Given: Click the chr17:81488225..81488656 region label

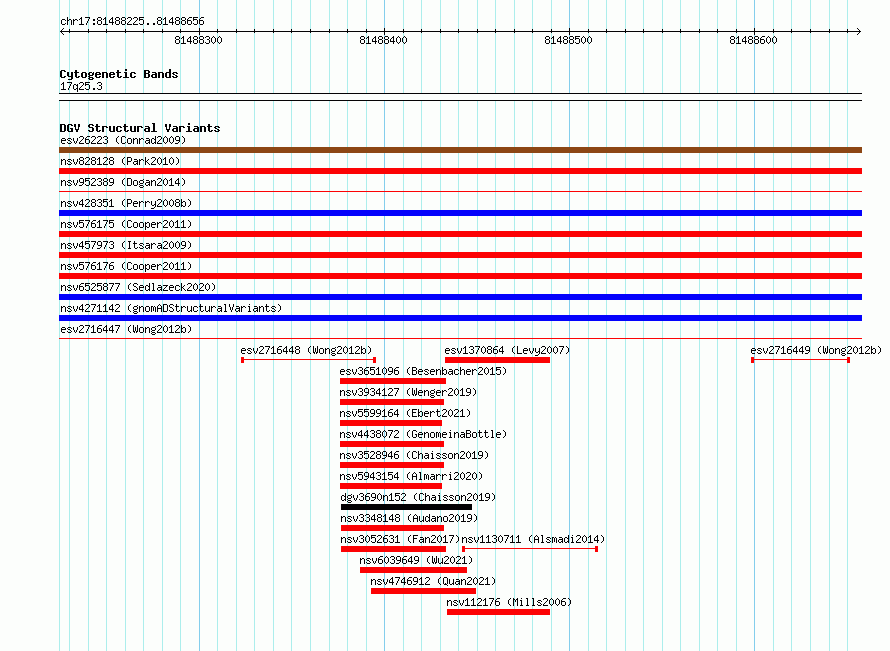Looking at the screenshot, I should pyautogui.click(x=132, y=21).
